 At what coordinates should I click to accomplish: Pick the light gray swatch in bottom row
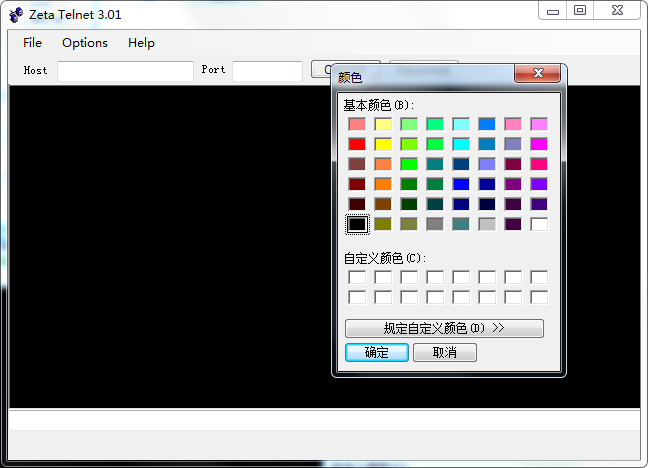(x=487, y=224)
